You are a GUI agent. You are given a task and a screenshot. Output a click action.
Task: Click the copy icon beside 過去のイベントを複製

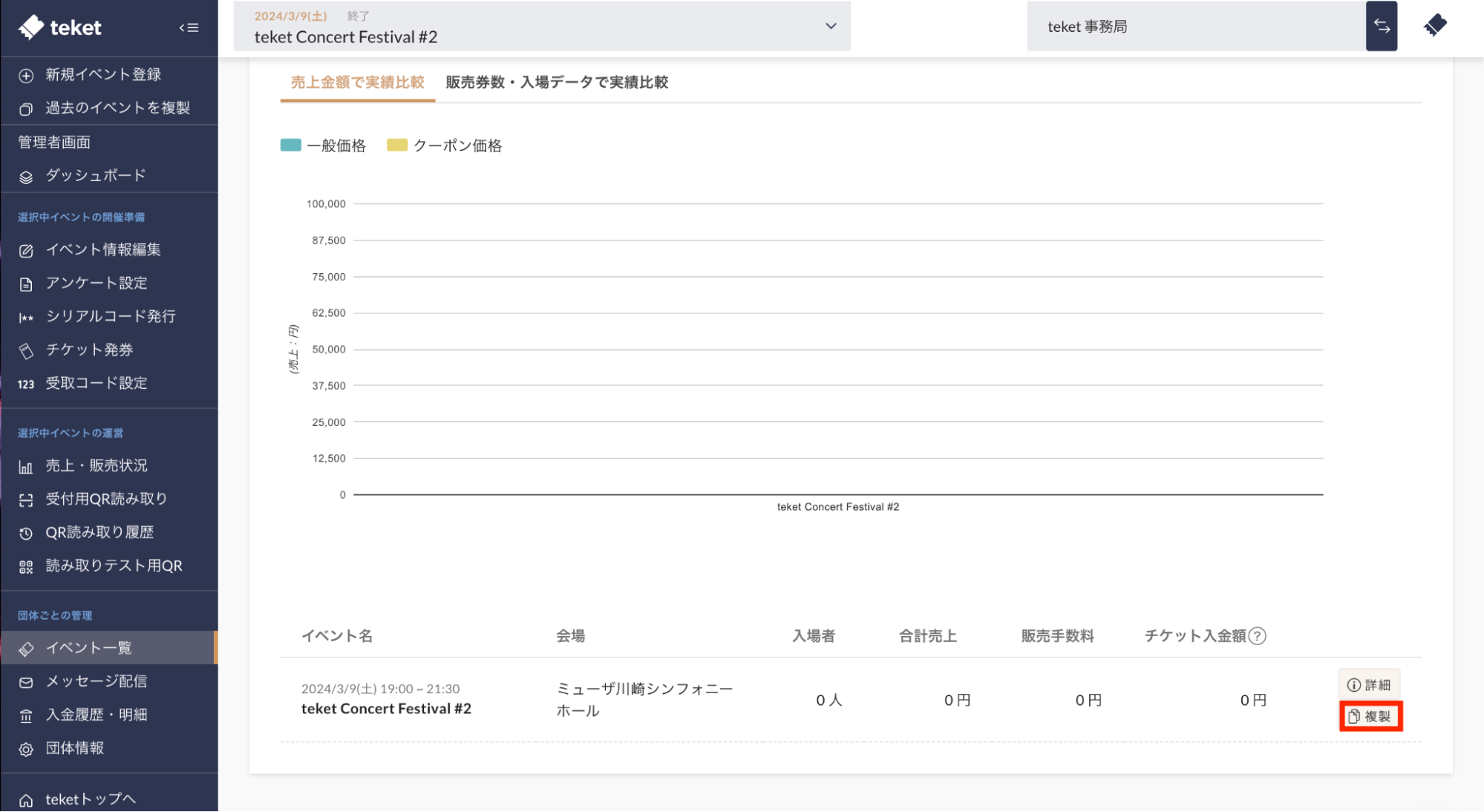26,108
